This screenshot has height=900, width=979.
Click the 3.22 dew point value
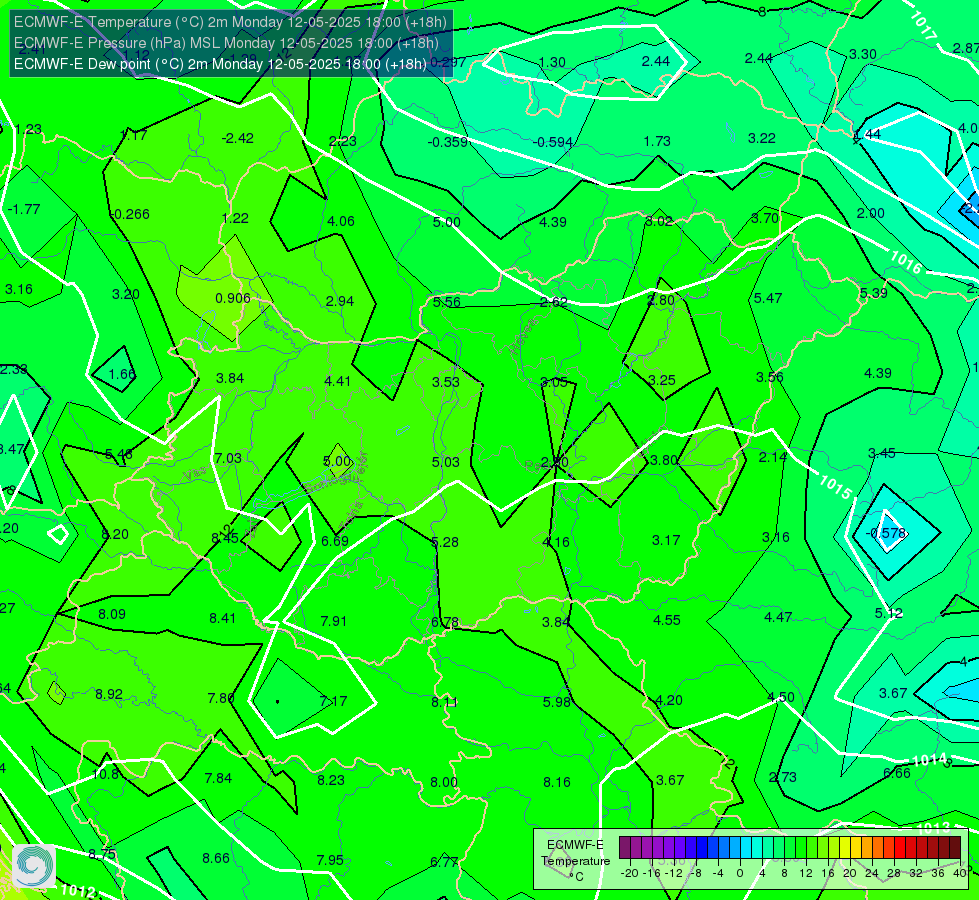coord(762,138)
